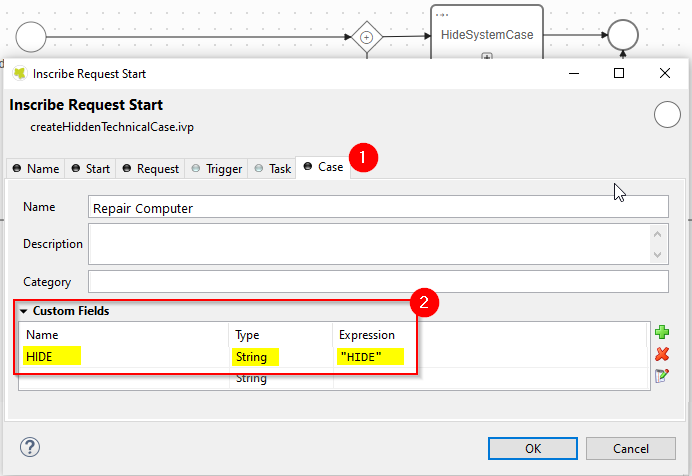The height and width of the screenshot is (476, 692).
Task: Collapse the Custom Fields section
Action: pos(24,311)
